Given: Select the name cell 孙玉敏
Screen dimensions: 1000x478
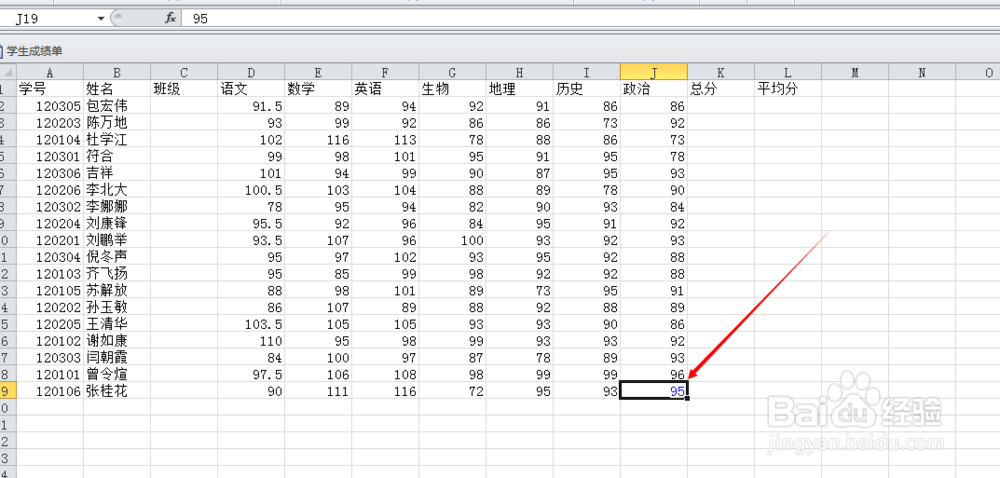Looking at the screenshot, I should (x=117, y=307).
